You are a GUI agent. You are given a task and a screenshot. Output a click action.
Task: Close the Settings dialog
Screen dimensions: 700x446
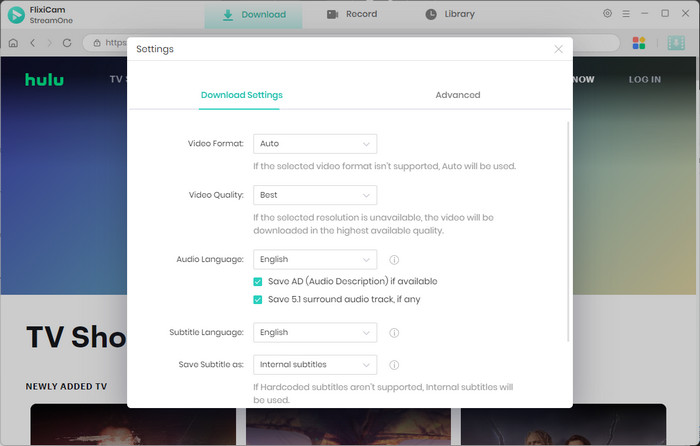click(x=558, y=49)
